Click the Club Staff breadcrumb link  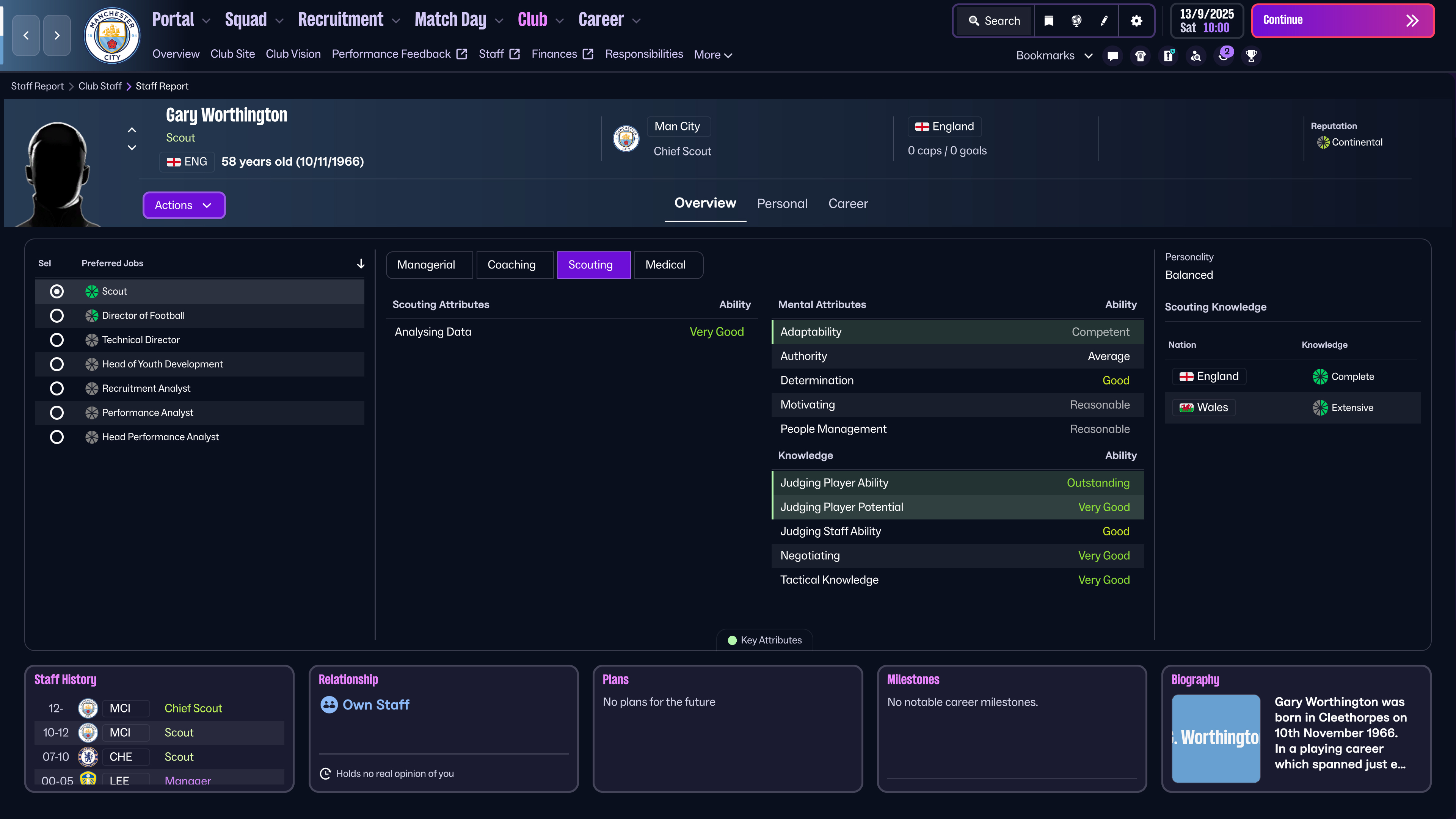pos(99,86)
